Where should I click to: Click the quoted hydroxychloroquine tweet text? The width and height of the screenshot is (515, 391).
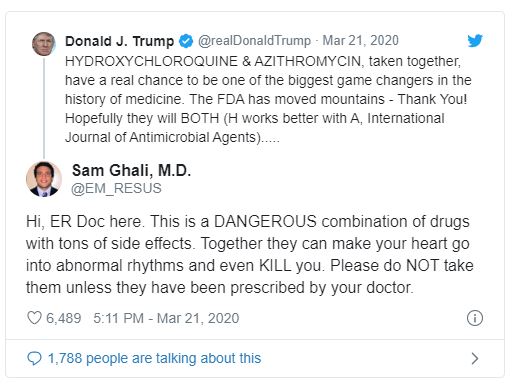point(268,99)
